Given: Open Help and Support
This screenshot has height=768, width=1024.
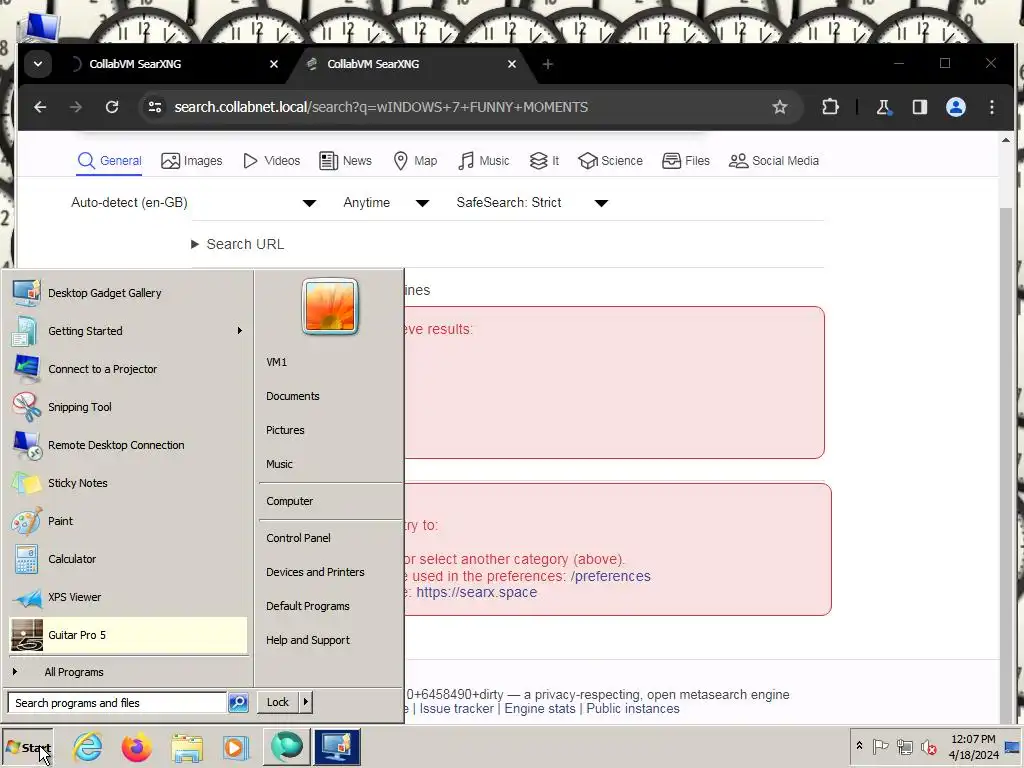Looking at the screenshot, I should pyautogui.click(x=308, y=640).
